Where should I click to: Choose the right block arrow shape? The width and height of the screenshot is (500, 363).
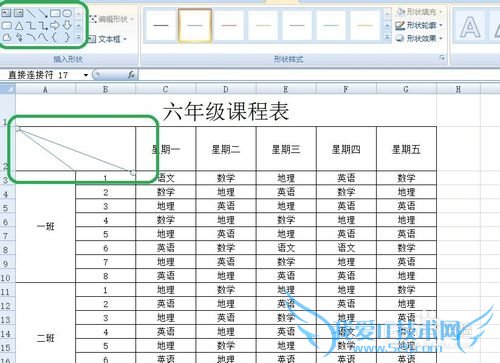[55, 25]
